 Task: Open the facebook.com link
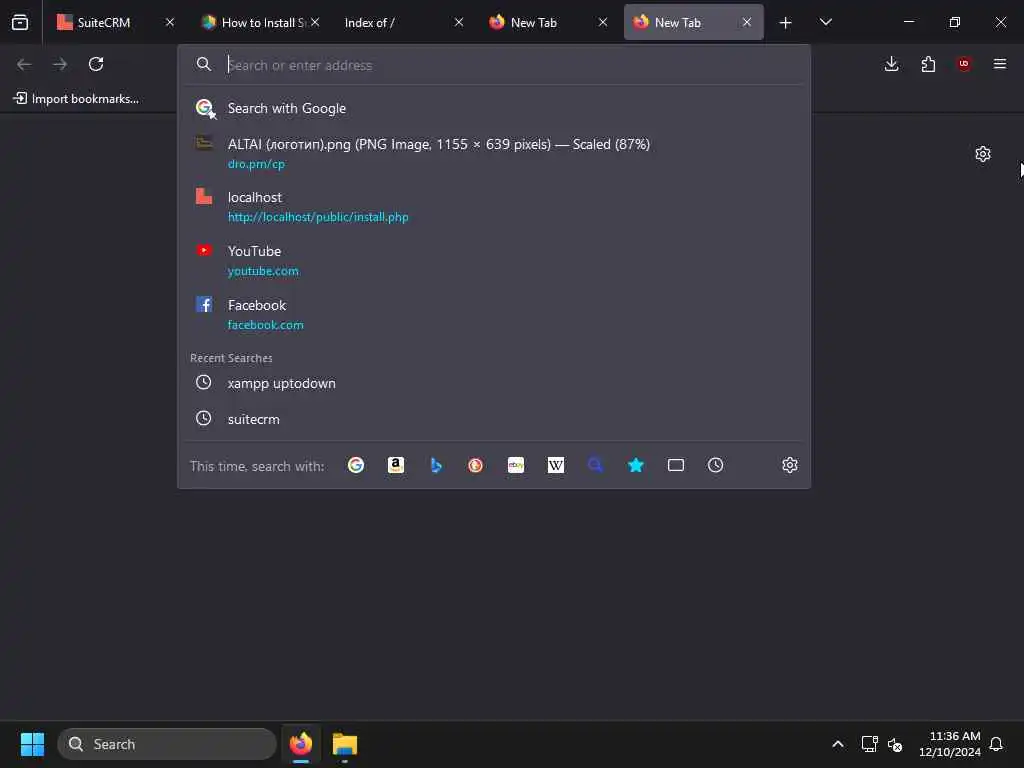(265, 325)
